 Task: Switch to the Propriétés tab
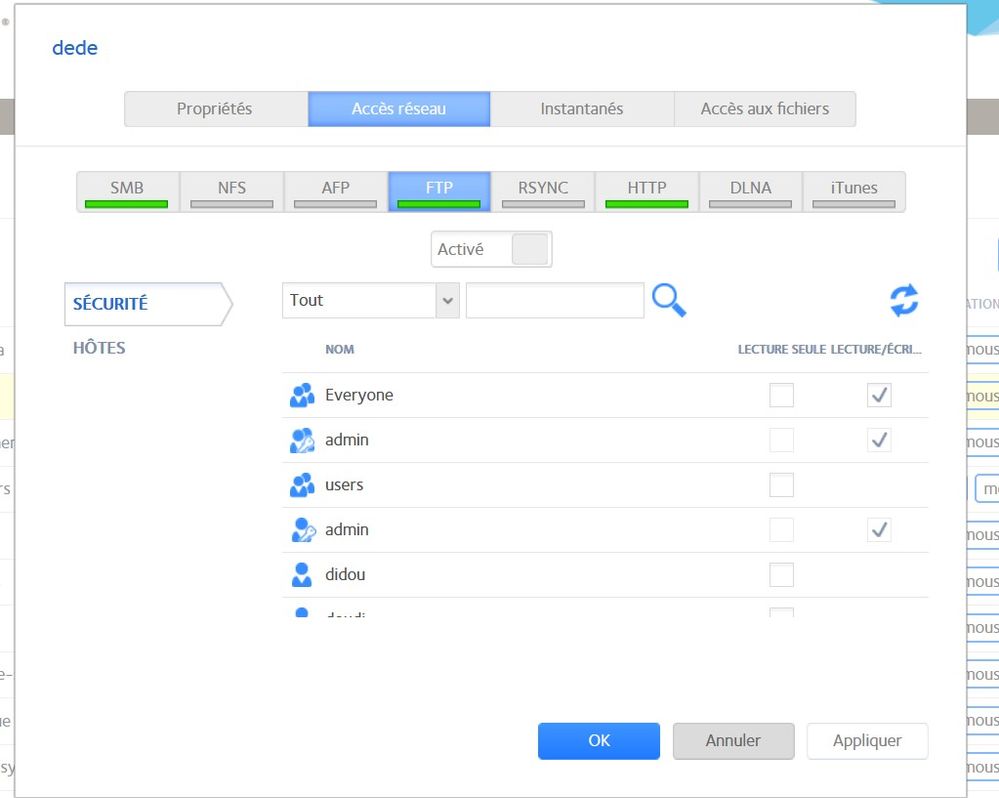click(x=215, y=109)
